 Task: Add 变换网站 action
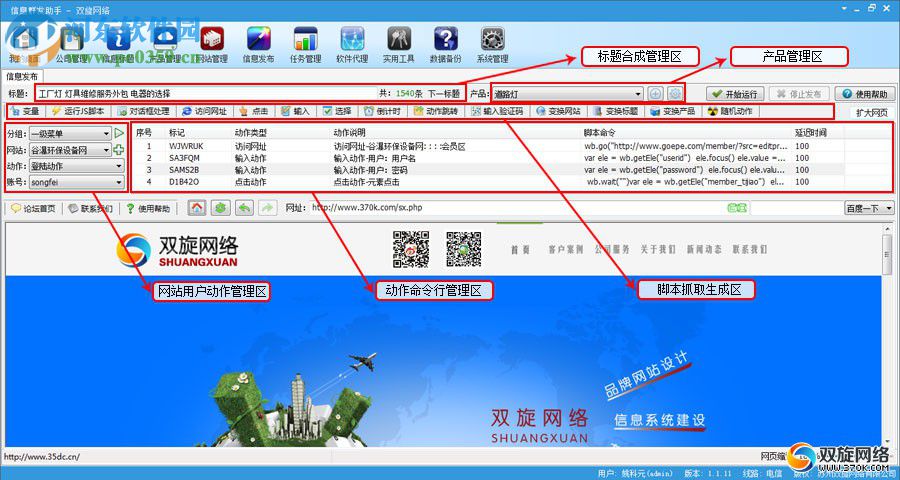click(x=558, y=111)
